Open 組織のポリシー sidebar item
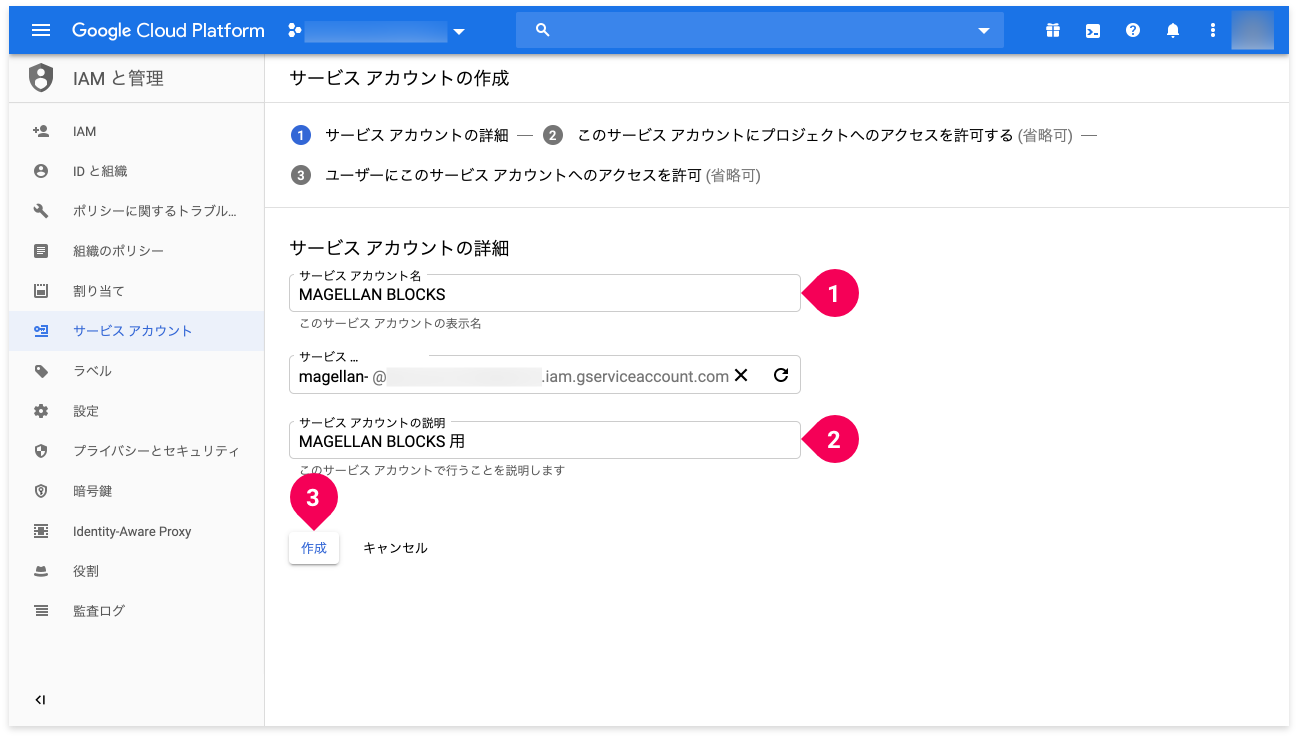The height and width of the screenshot is (738, 1298). [137, 251]
